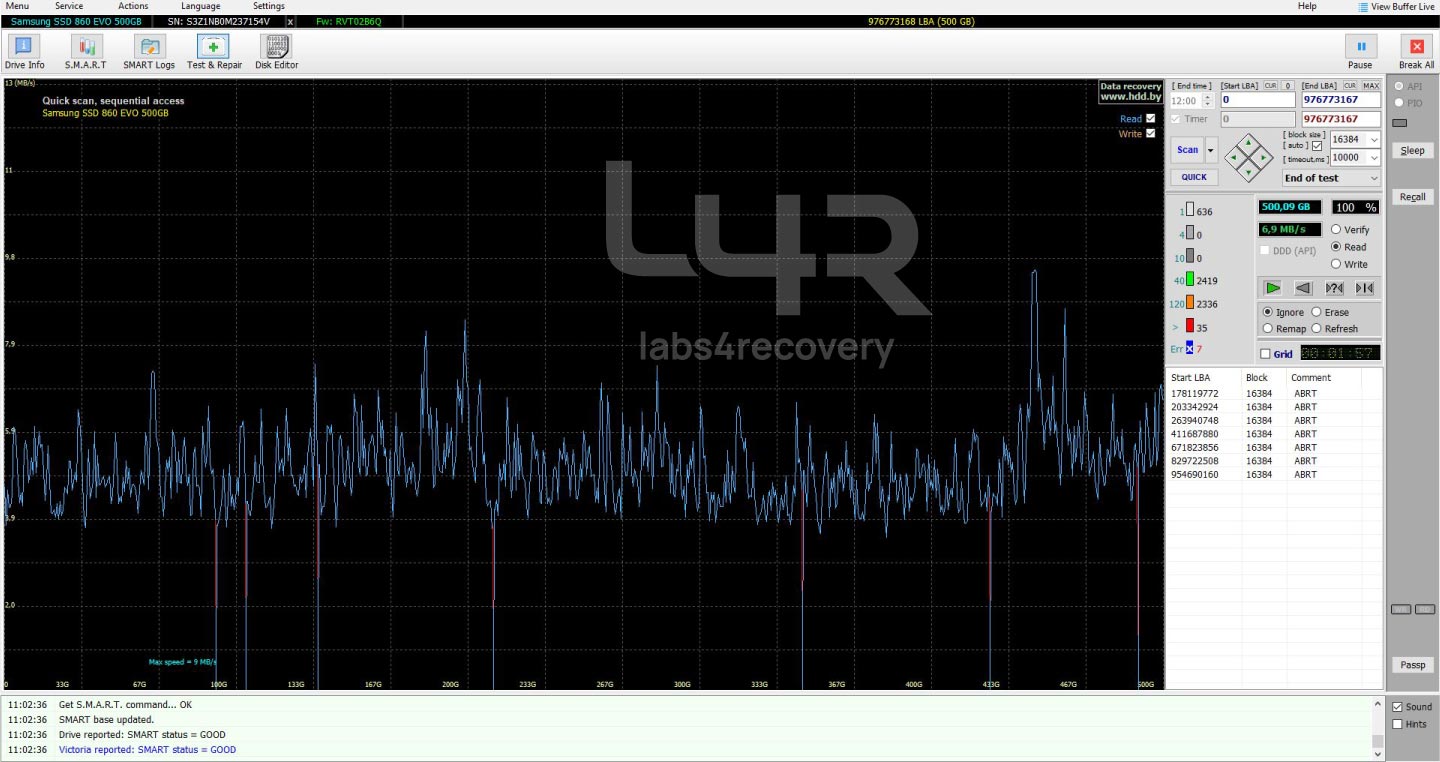Click the orange 120ms block indicator
This screenshot has width=1440, height=762.
(1189, 303)
